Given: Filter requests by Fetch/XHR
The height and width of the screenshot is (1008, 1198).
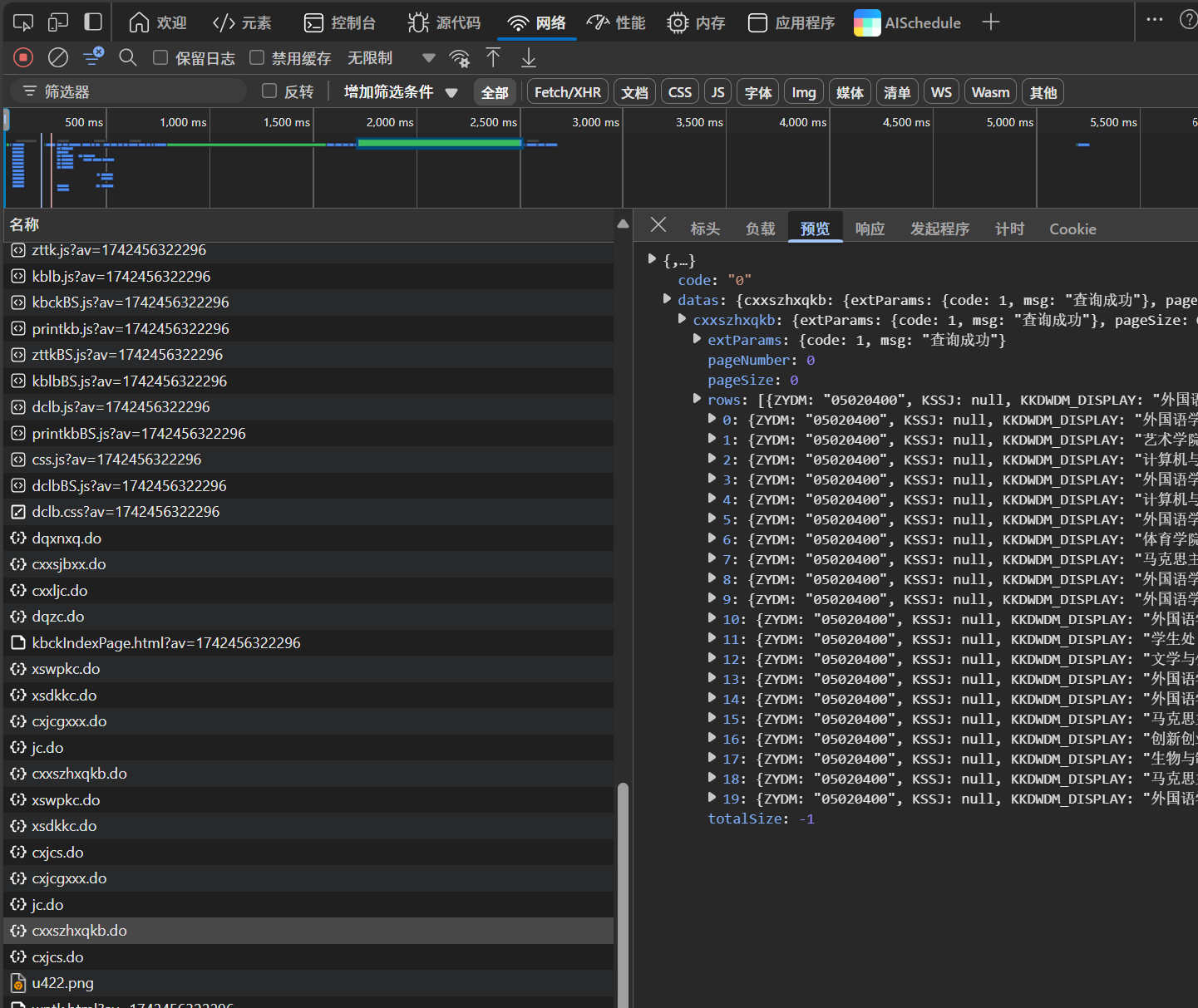Looking at the screenshot, I should 567,92.
